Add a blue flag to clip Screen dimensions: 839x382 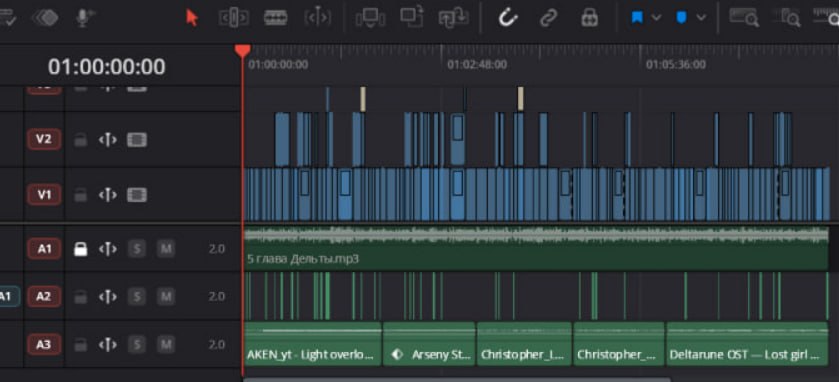tap(637, 18)
